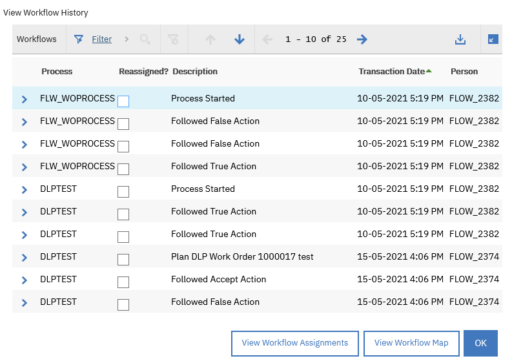Image resolution: width=512 pixels, height=363 pixels.
Task: Open the Filter funnel icon
Action: click(x=79, y=39)
